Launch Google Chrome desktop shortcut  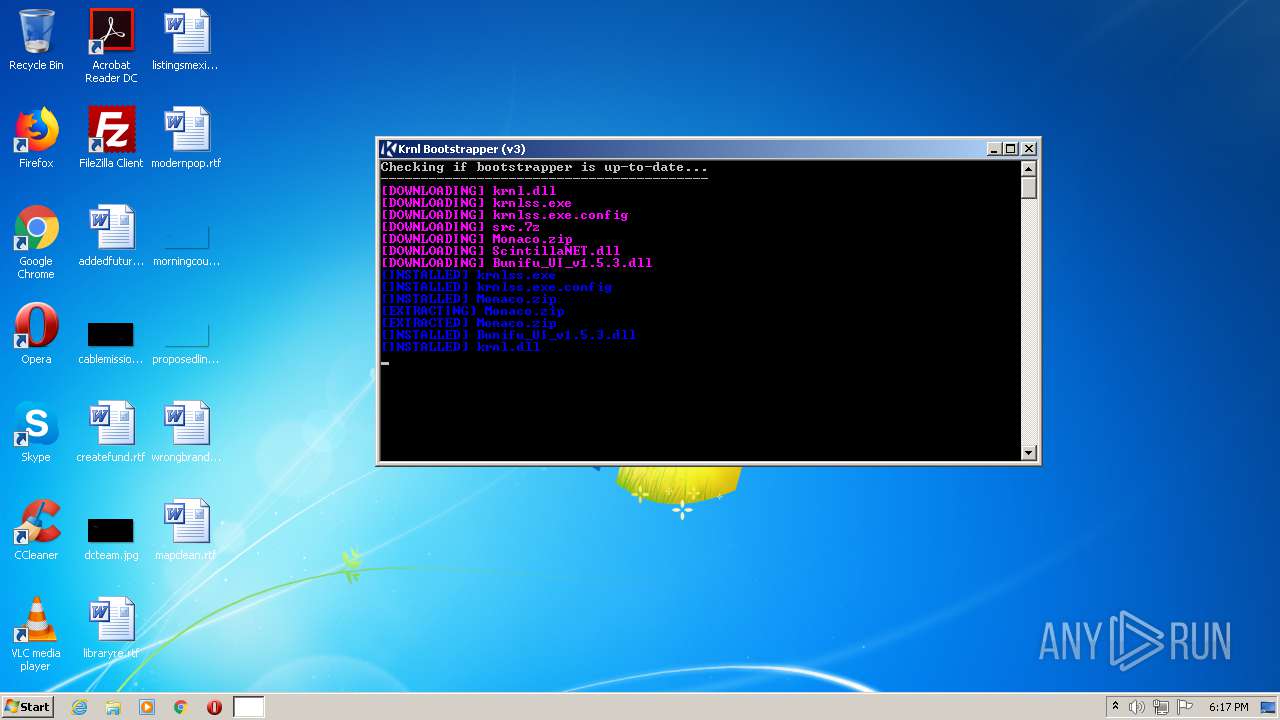(36, 242)
